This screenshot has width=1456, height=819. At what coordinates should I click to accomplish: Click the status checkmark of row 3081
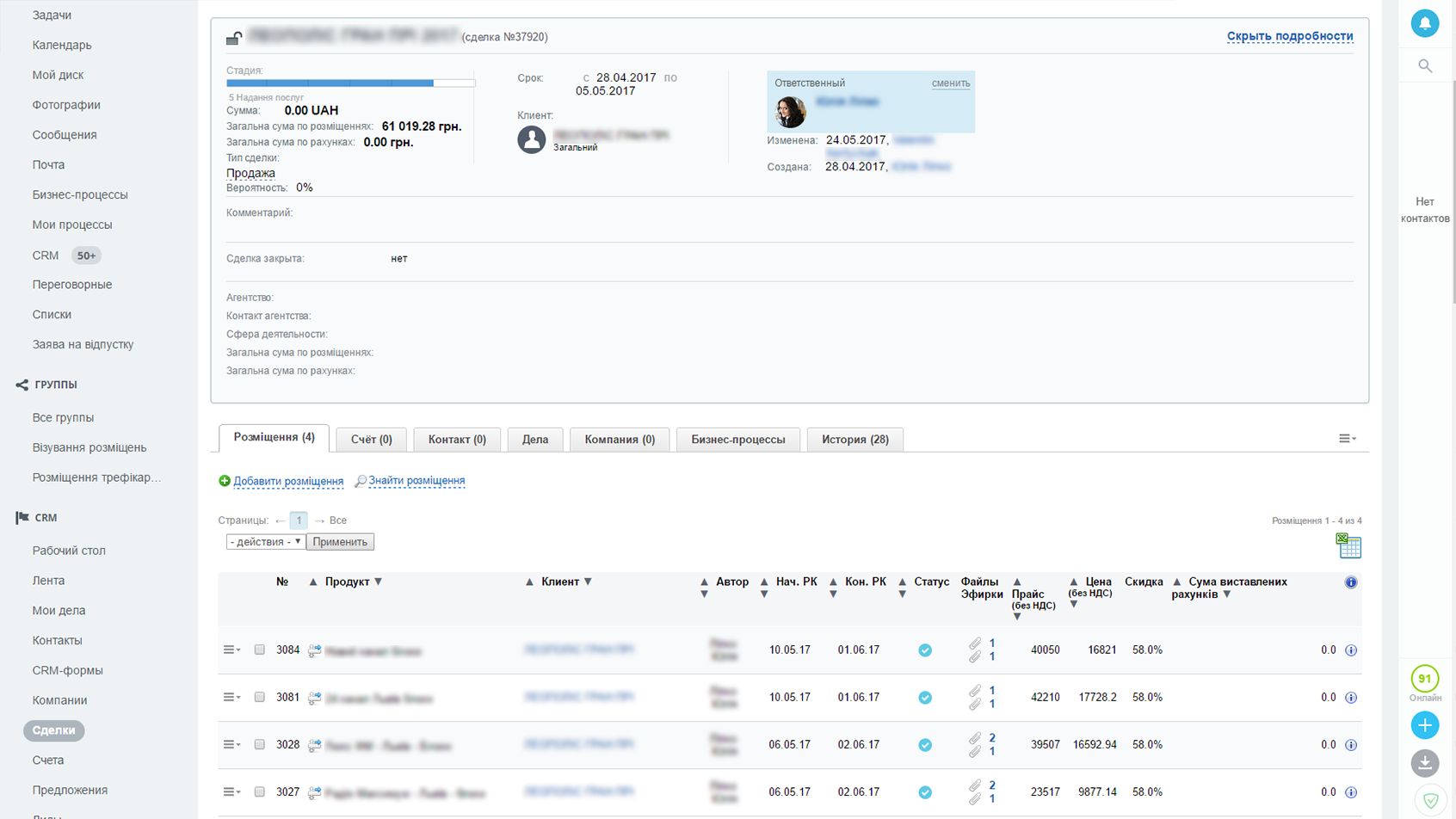(x=925, y=698)
